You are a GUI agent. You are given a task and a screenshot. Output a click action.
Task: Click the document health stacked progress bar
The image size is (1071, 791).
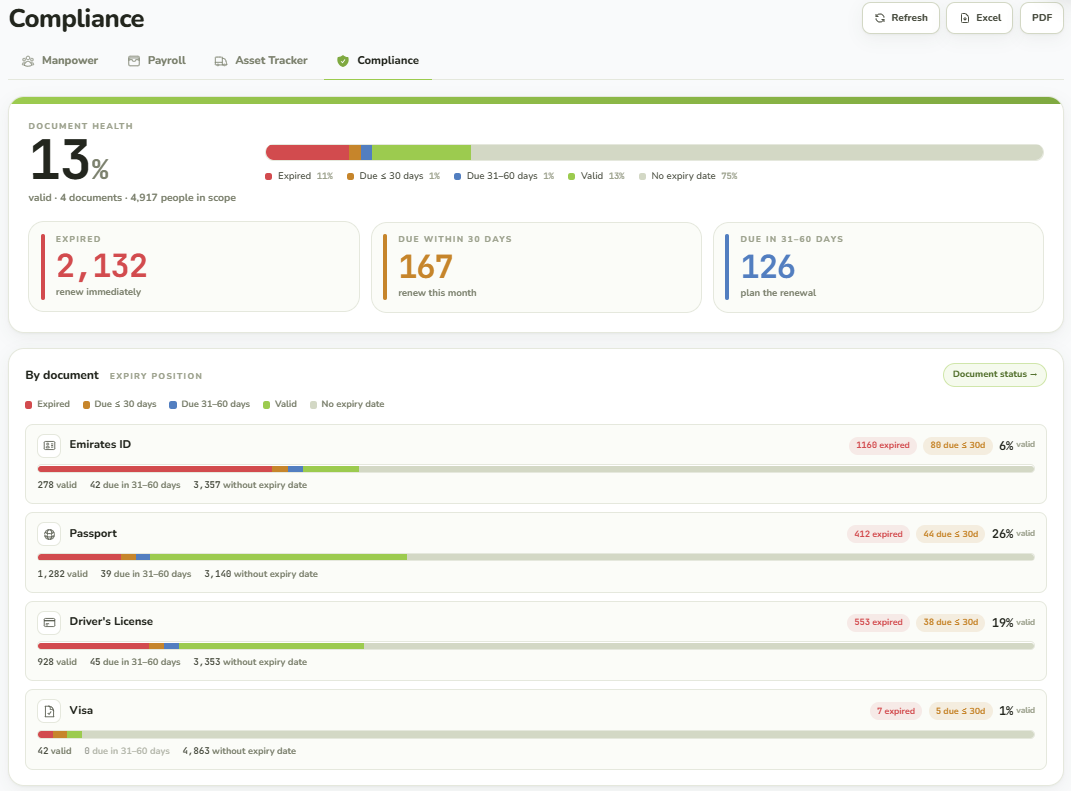click(654, 152)
